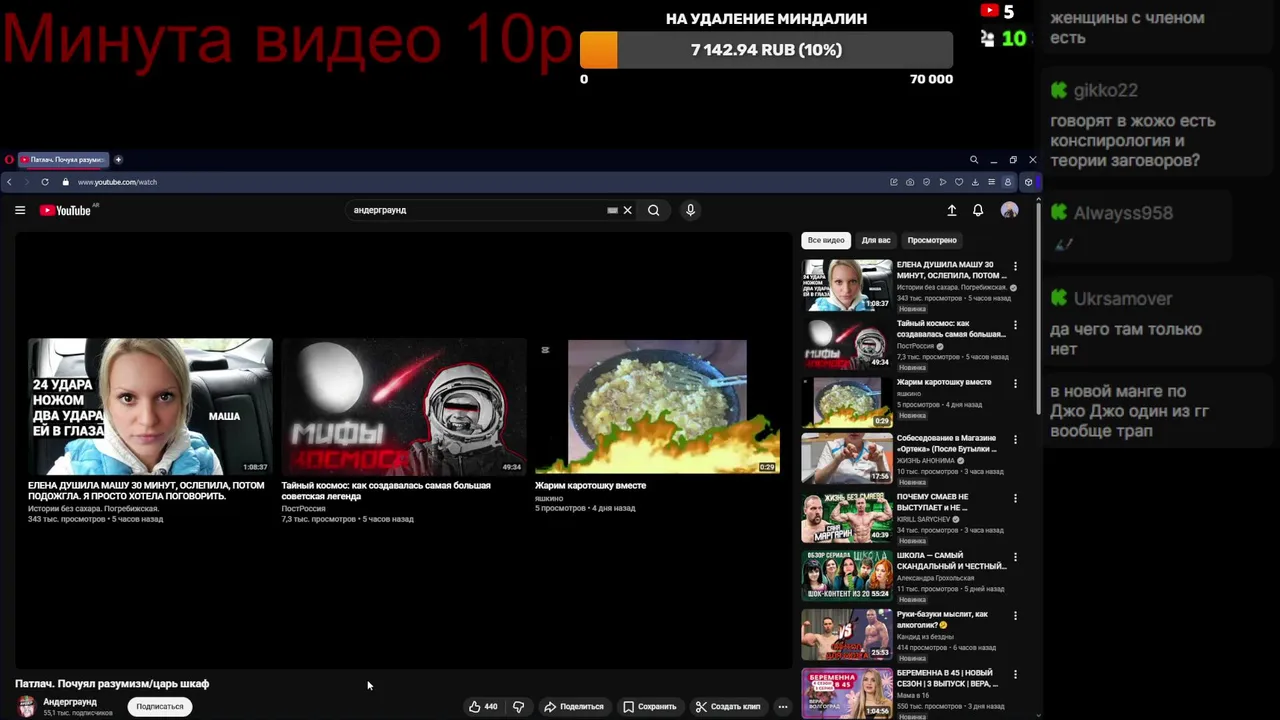Click chat username Alwayss958
The height and width of the screenshot is (720, 1280).
point(1123,213)
